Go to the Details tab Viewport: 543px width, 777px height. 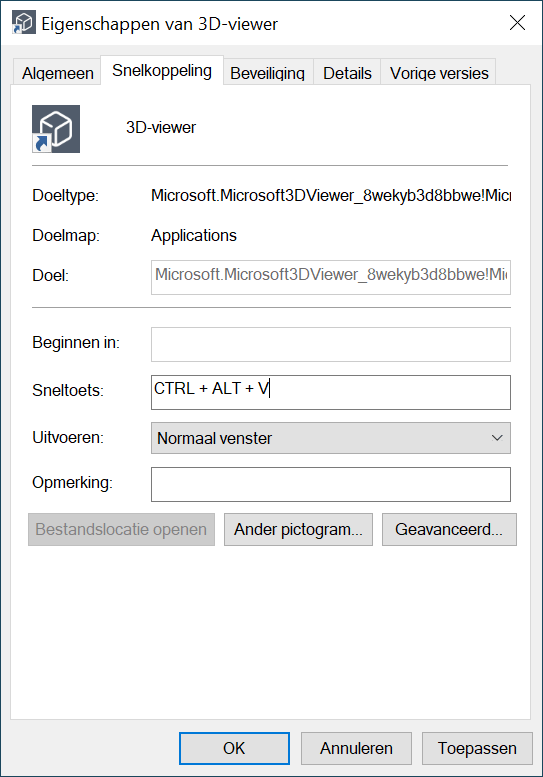click(347, 73)
